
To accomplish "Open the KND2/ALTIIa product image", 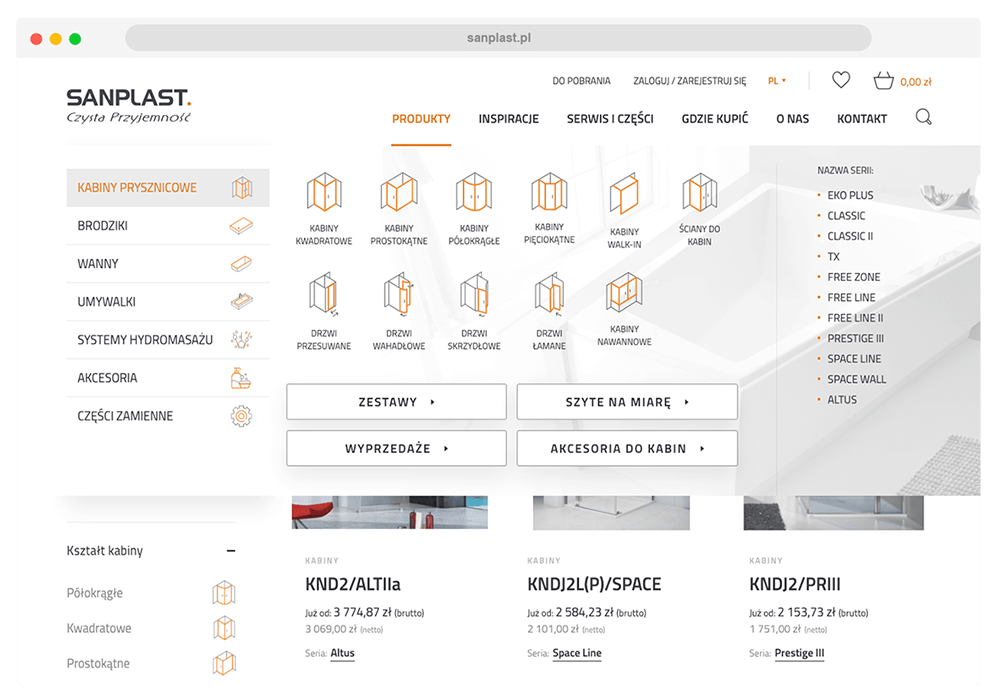I will tap(390, 513).
